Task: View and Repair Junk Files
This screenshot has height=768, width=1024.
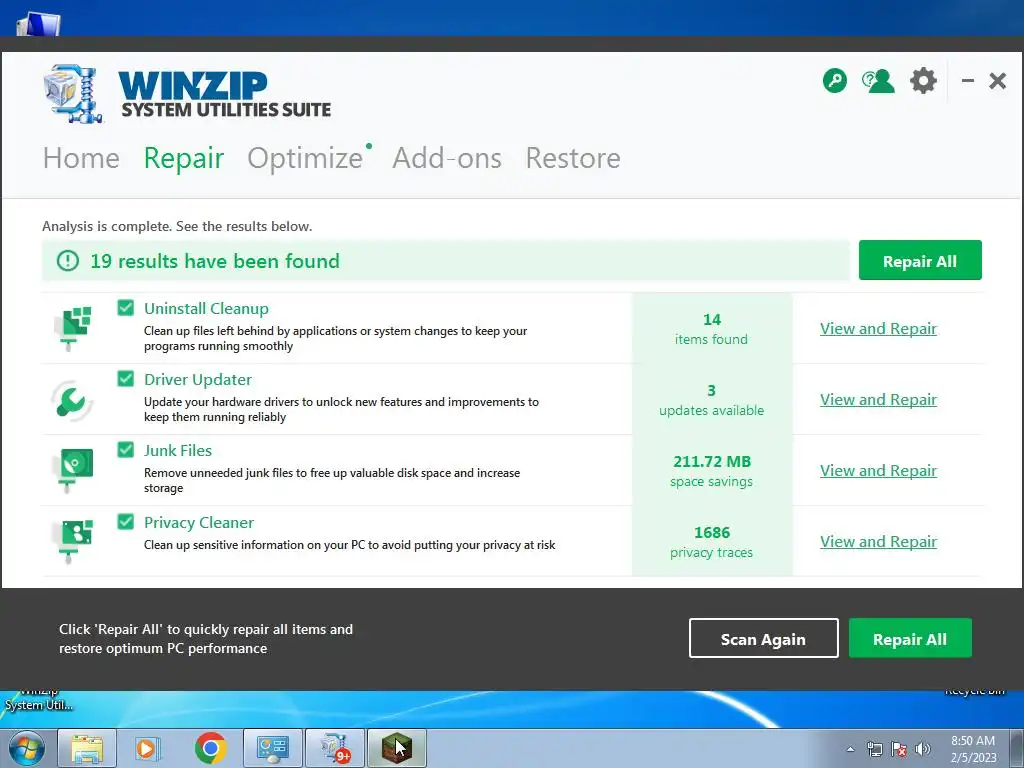Action: tap(878, 471)
